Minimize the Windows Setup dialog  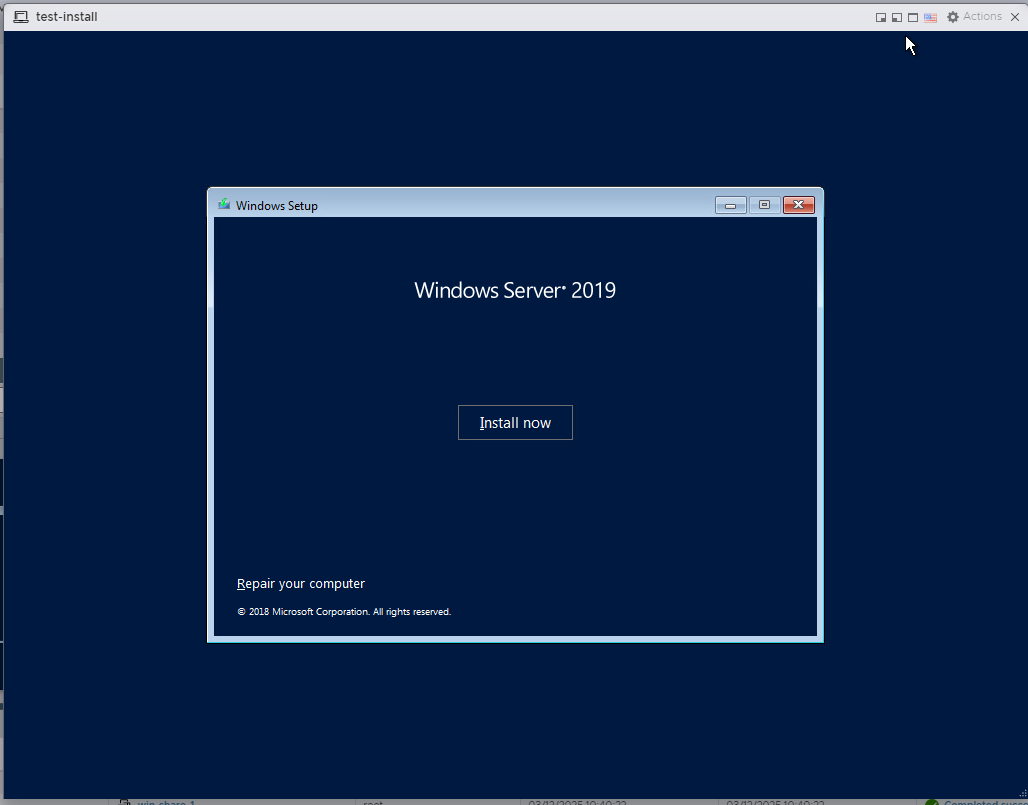click(x=730, y=205)
